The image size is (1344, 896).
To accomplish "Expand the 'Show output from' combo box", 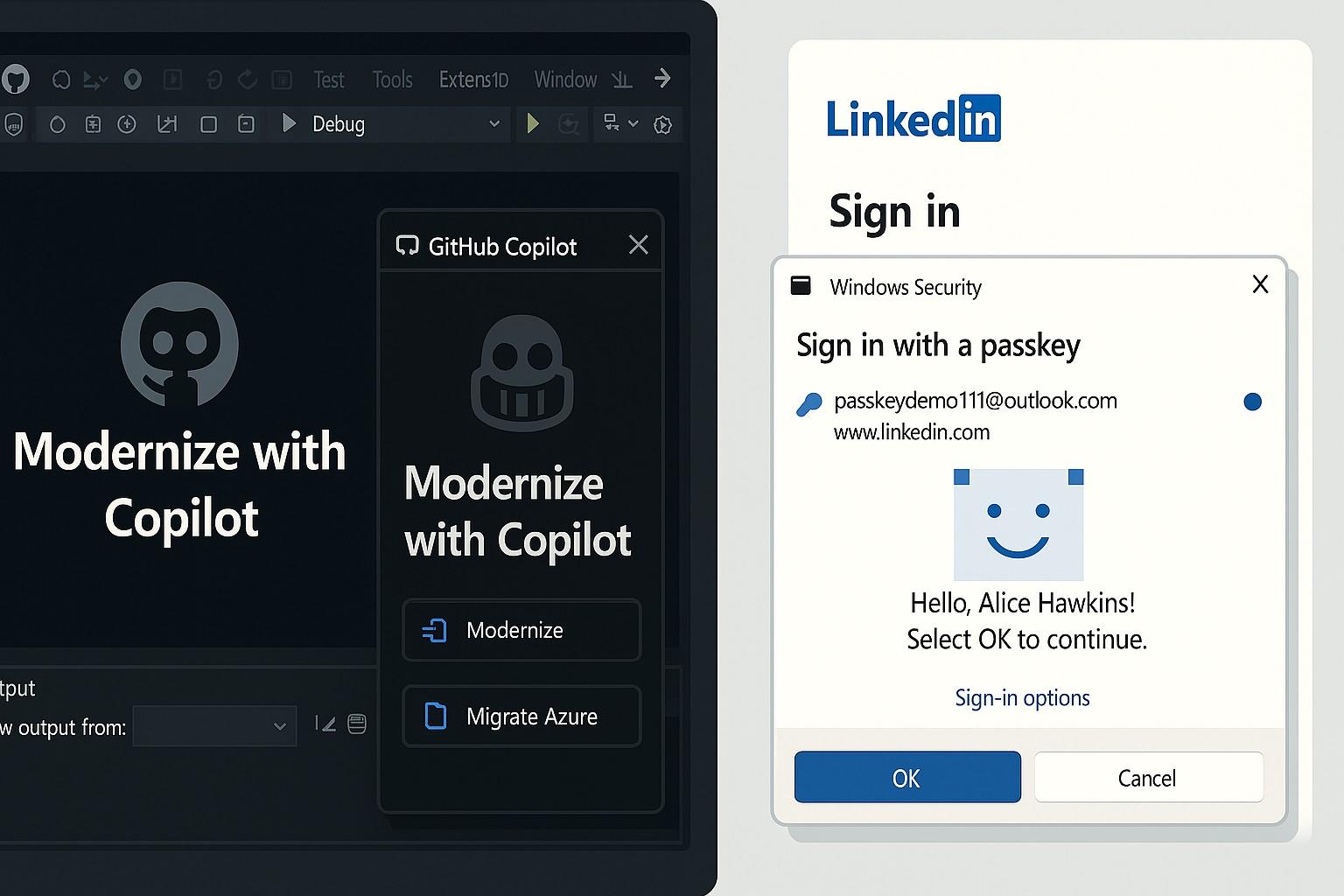I will [279, 726].
